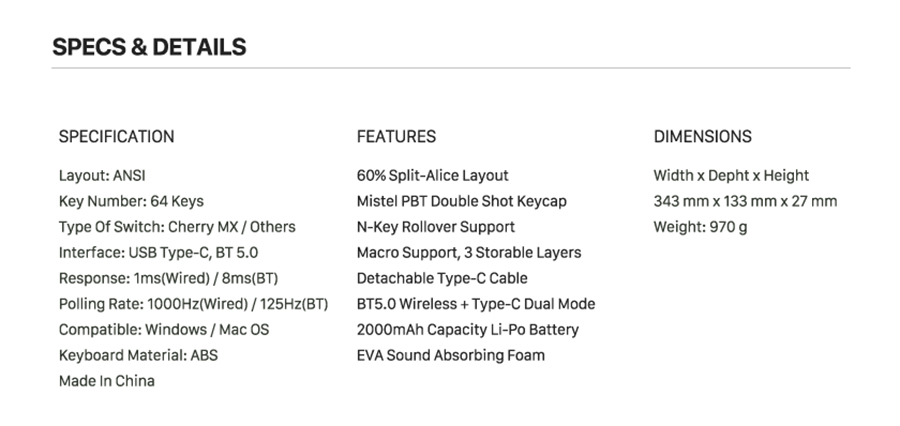The height and width of the screenshot is (426, 900).
Task: Select the SPECIFICATION column header
Action: click(x=117, y=137)
